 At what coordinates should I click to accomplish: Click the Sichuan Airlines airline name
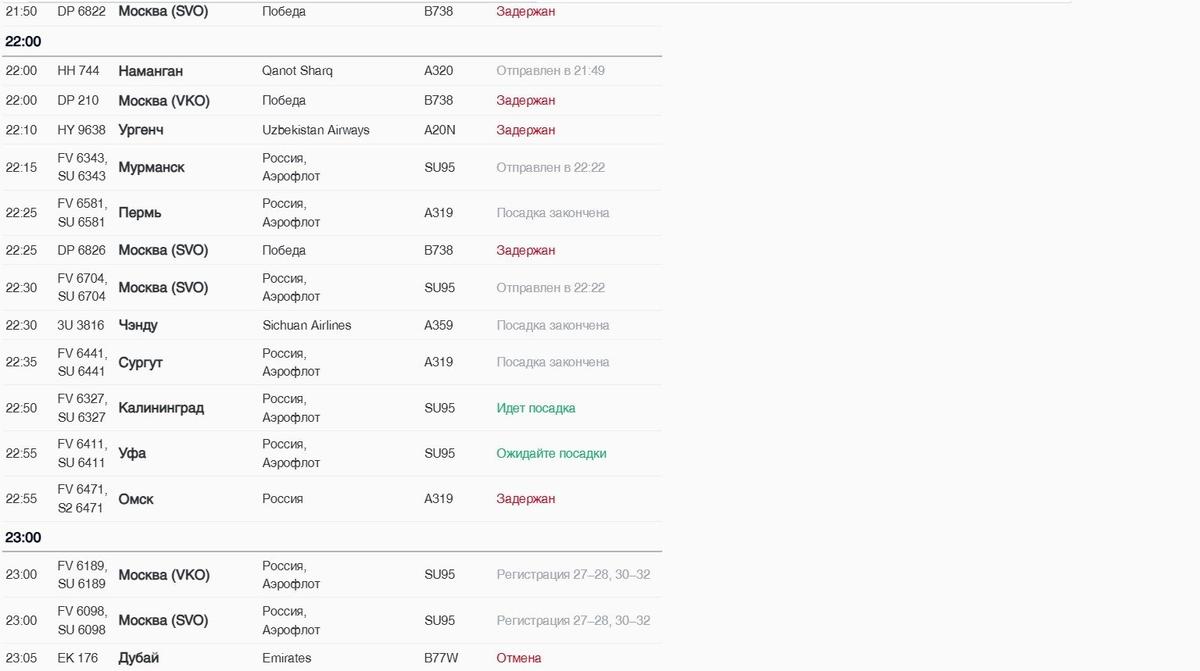tap(306, 325)
